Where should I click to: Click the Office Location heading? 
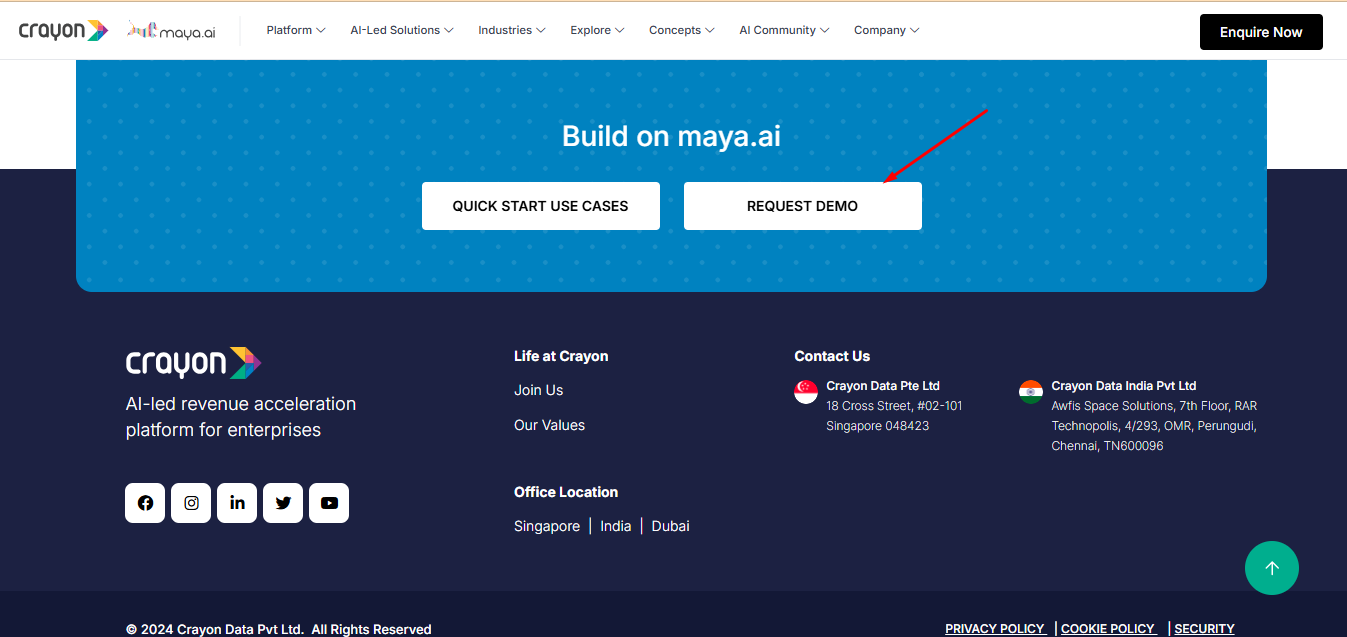pyautogui.click(x=566, y=492)
